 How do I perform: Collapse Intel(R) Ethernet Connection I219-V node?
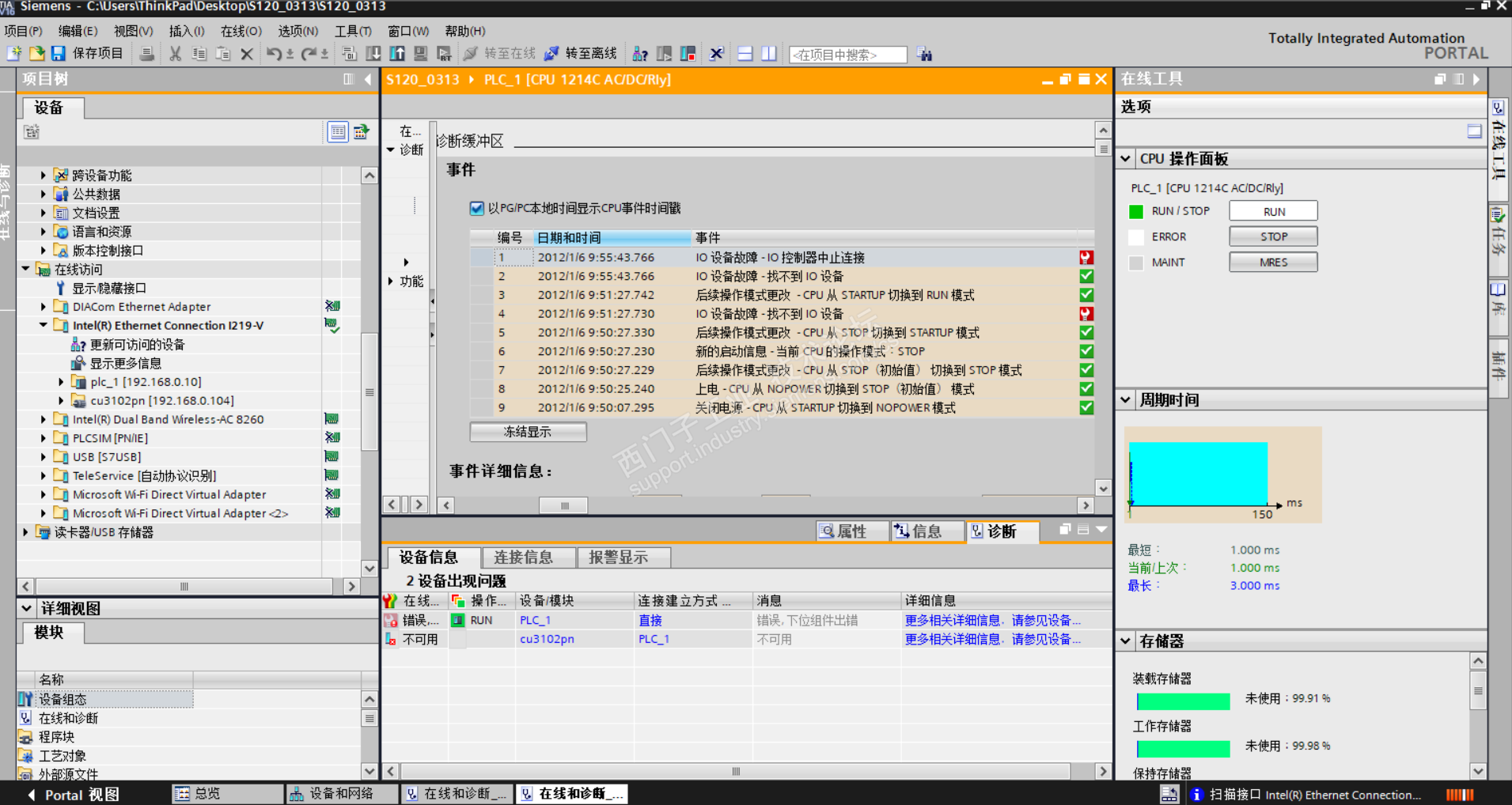(44, 326)
